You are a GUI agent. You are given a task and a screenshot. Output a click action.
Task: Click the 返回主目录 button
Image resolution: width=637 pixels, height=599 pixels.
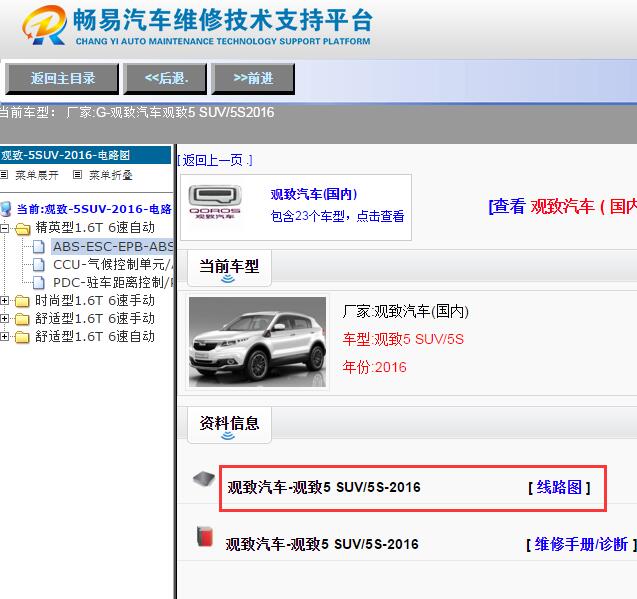tap(62, 78)
